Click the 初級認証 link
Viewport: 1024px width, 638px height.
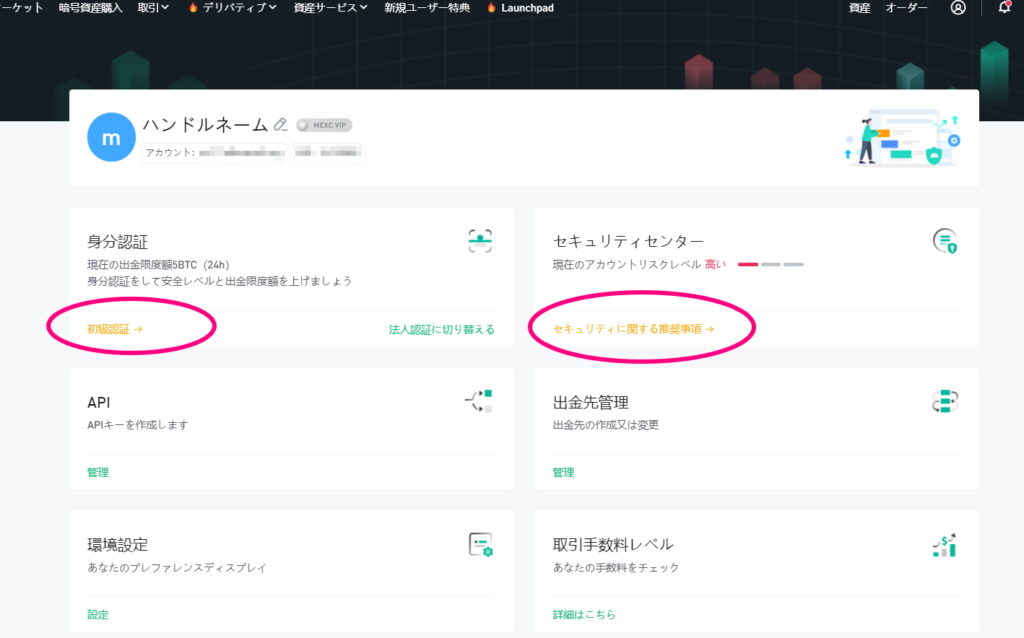click(114, 328)
